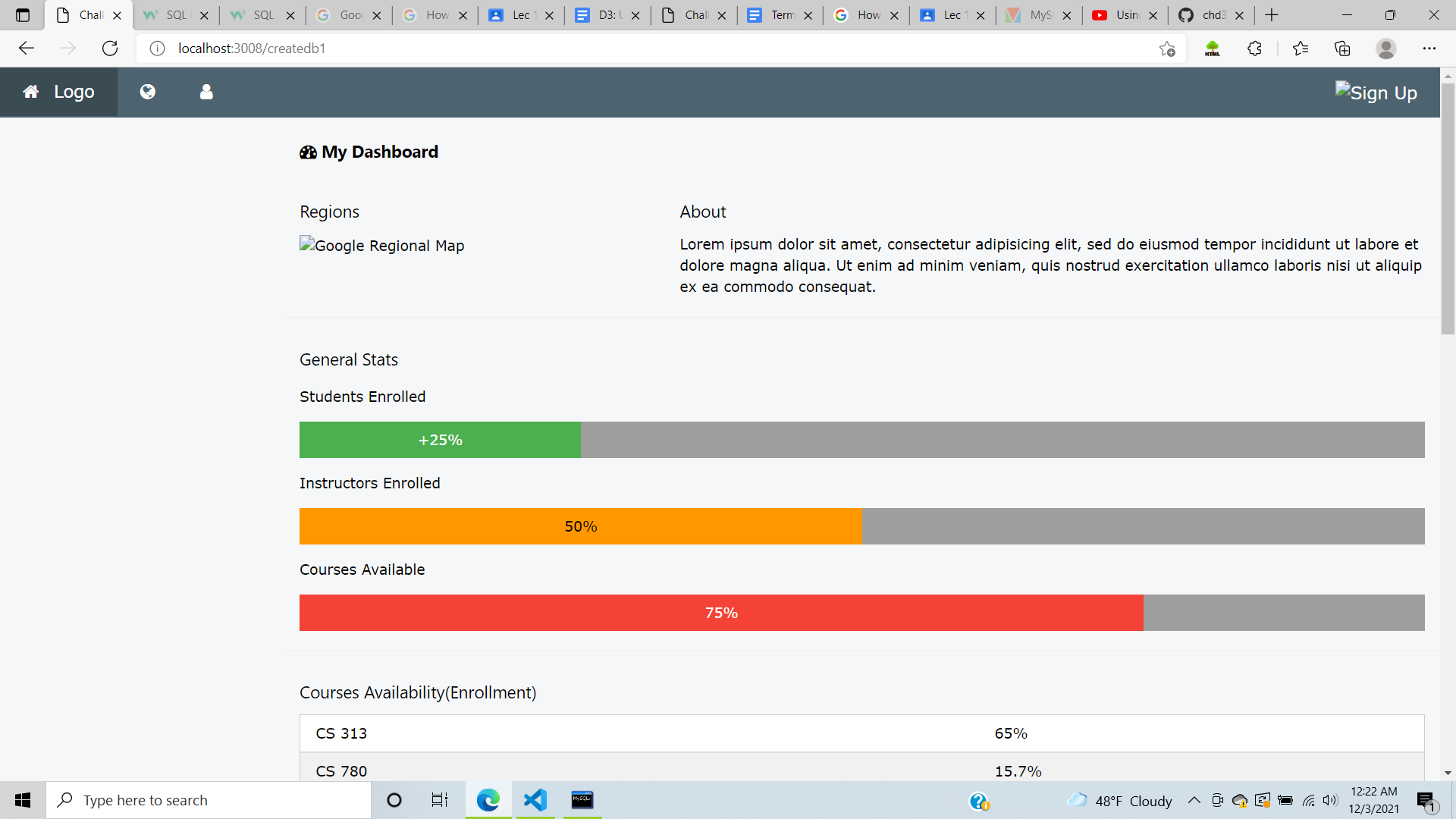This screenshot has width=1456, height=819.
Task: Open the hidden icons tray in the taskbar
Action: (1194, 800)
